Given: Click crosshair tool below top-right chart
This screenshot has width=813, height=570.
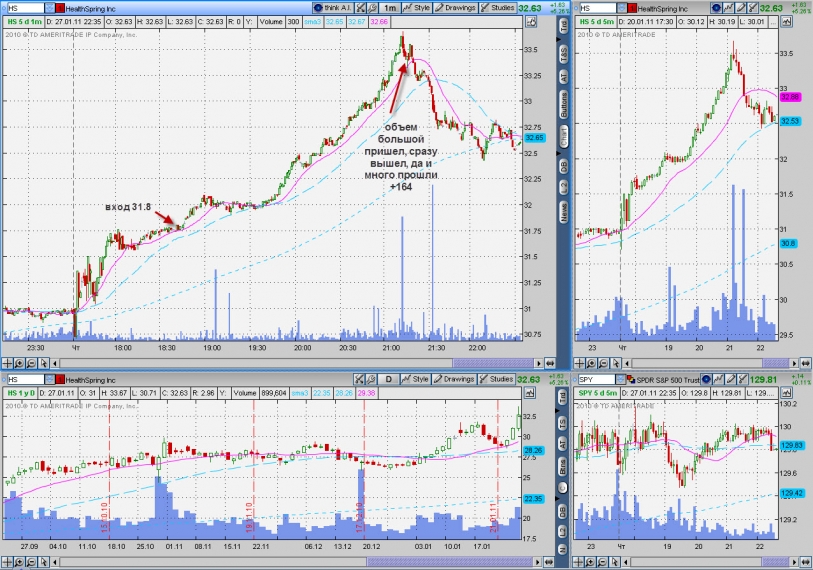Looking at the screenshot, I should click(x=580, y=363).
